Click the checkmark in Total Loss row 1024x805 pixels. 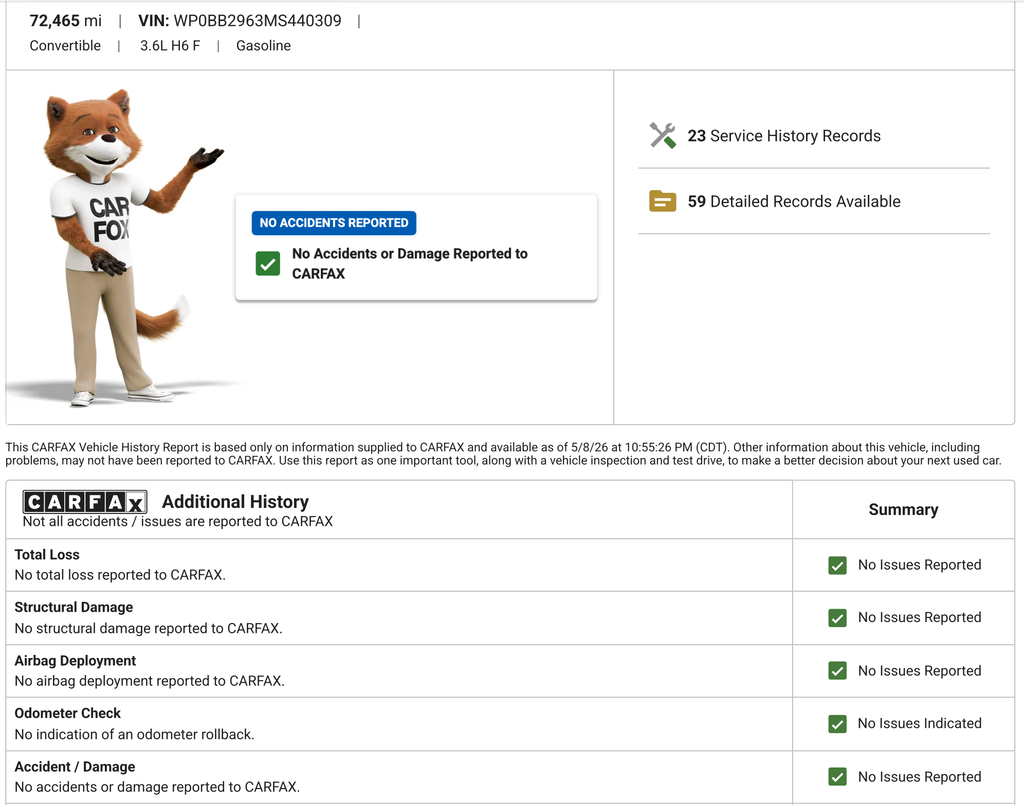[837, 565]
